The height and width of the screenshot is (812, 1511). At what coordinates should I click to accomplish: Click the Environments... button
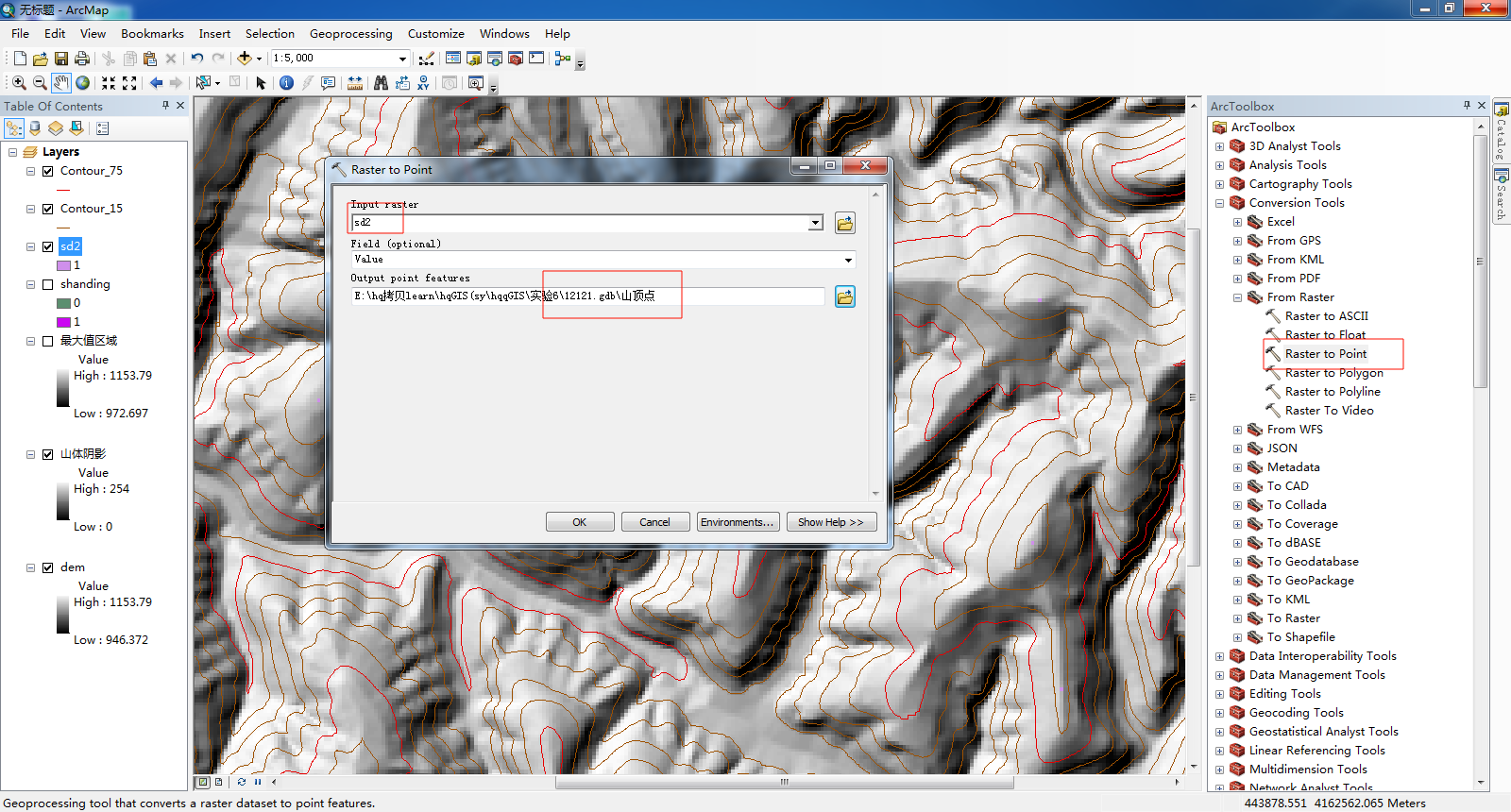pos(738,522)
